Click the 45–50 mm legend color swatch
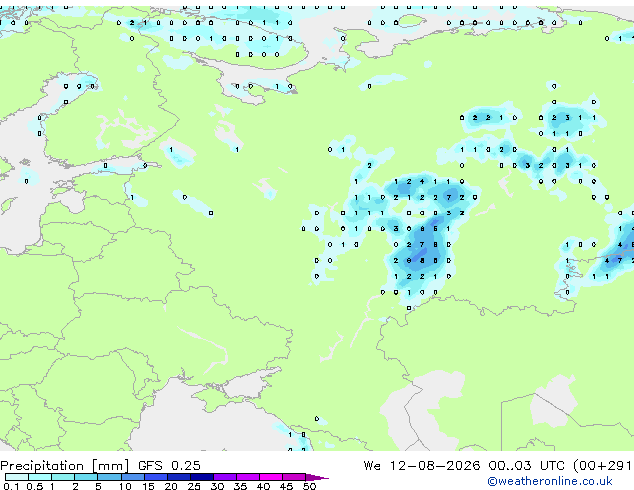This screenshot has height=490, width=634. (294, 477)
